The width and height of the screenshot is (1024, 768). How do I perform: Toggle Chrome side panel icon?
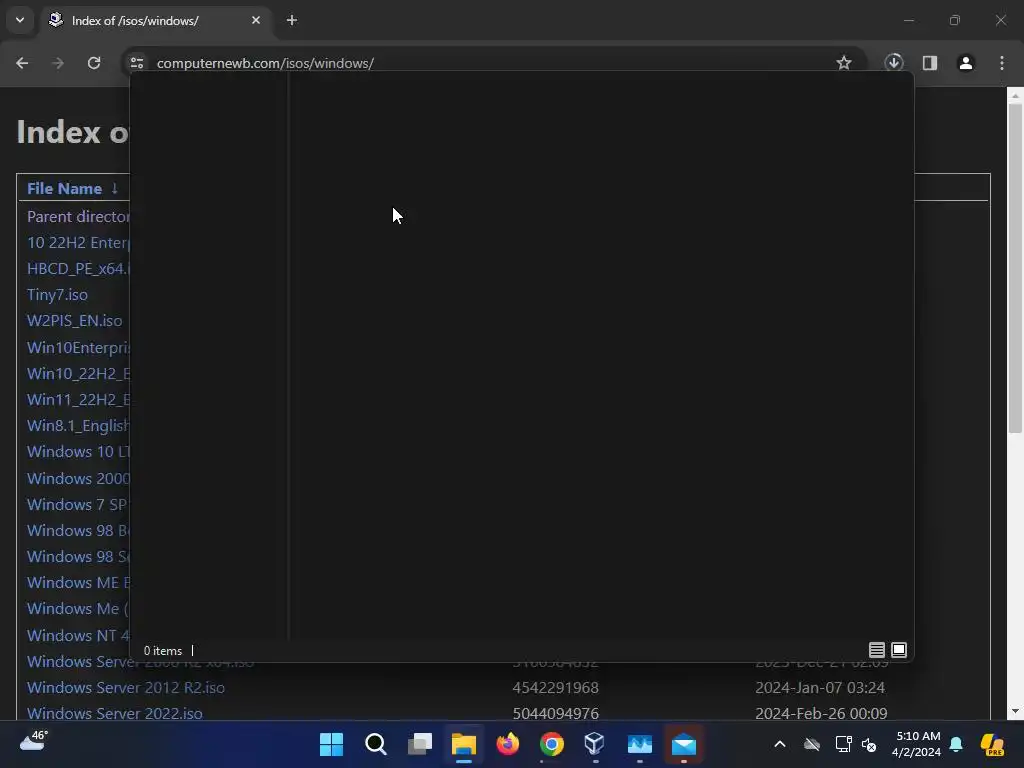coord(930,63)
